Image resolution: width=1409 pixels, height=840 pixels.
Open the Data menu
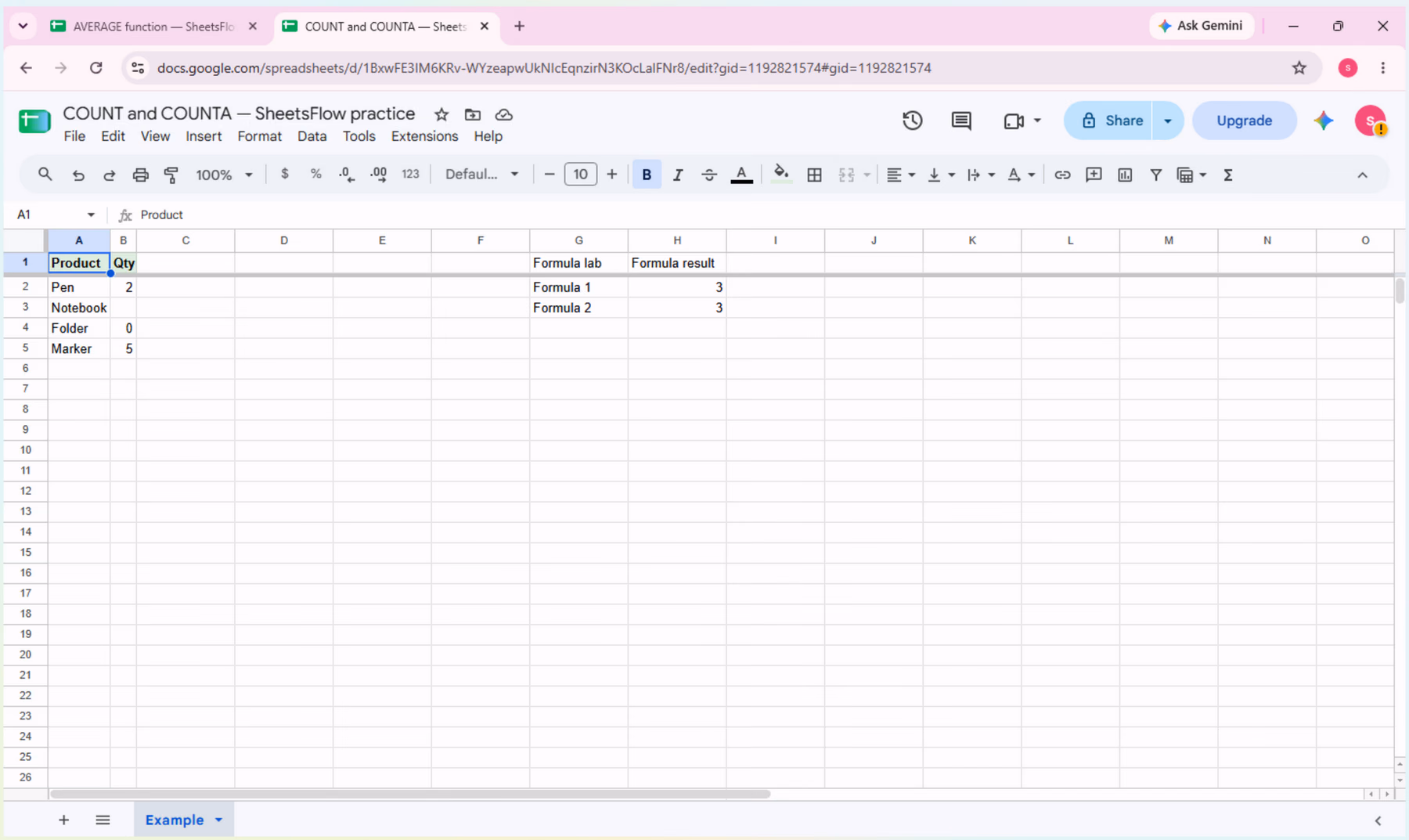[312, 136]
